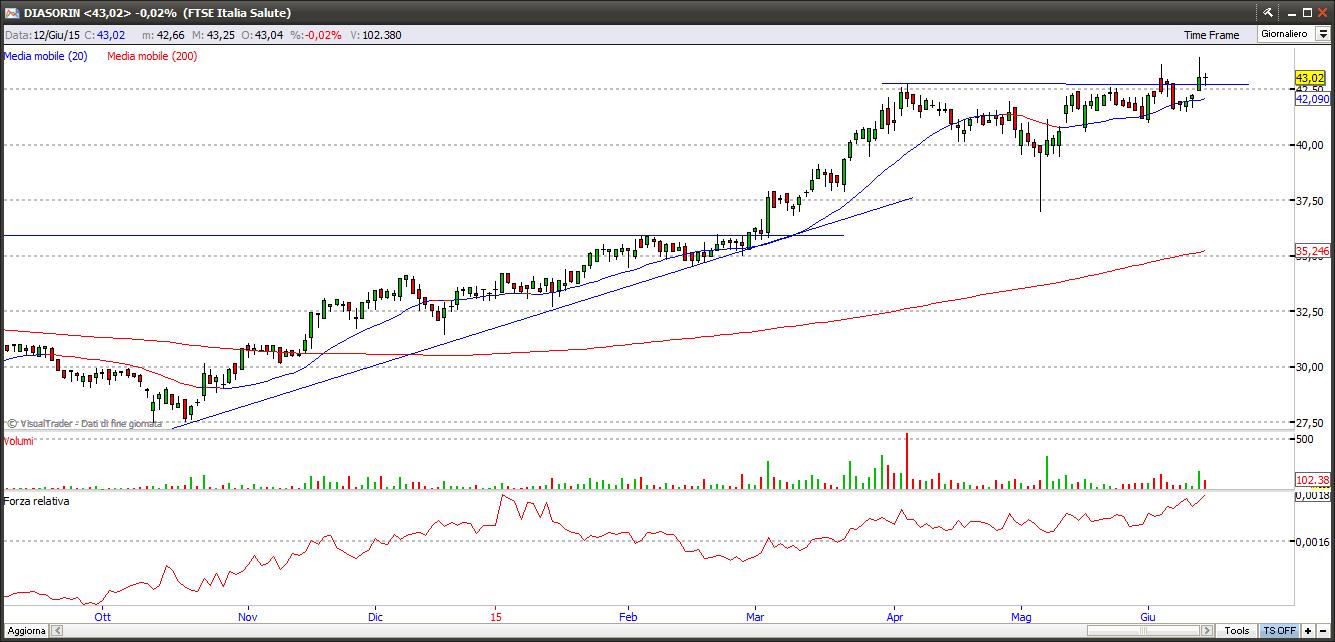
Task: Click the Time Frame label
Action: pyautogui.click(x=1211, y=35)
